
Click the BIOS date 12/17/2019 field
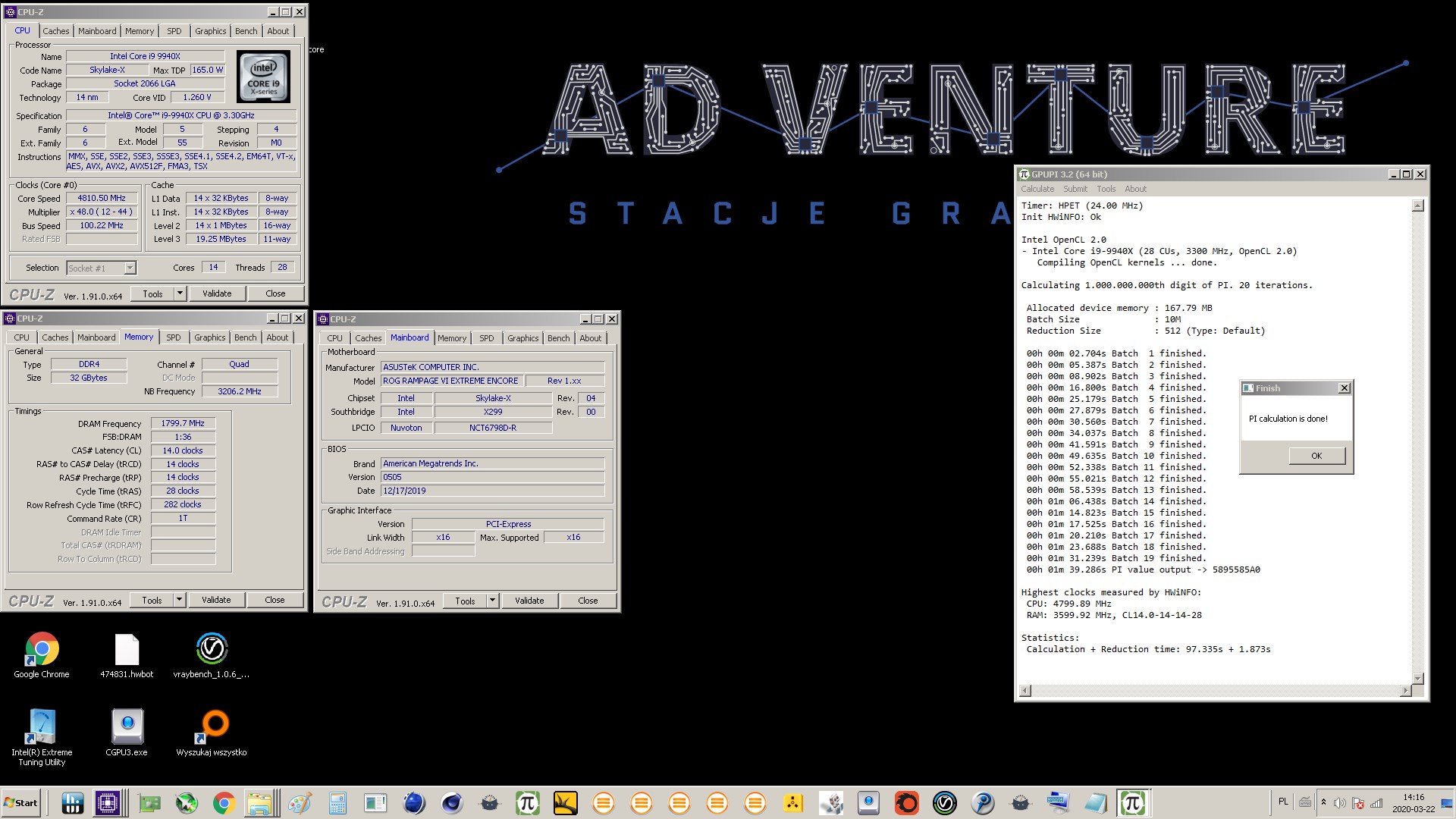pos(492,491)
